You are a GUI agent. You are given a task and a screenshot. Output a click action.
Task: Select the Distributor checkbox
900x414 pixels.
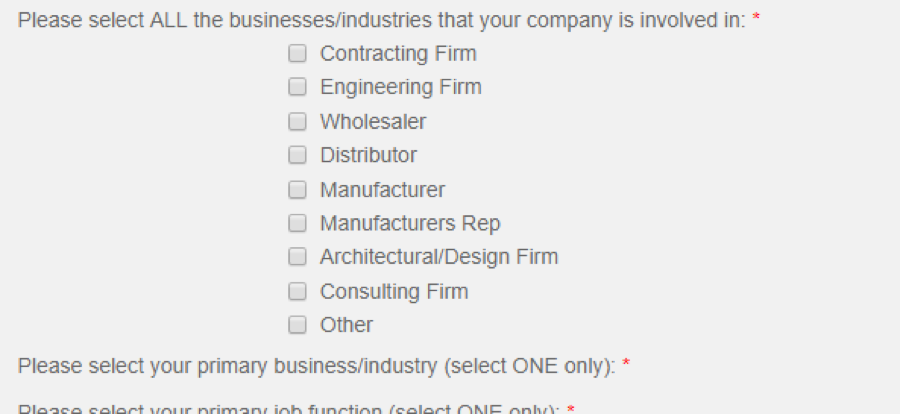297,154
